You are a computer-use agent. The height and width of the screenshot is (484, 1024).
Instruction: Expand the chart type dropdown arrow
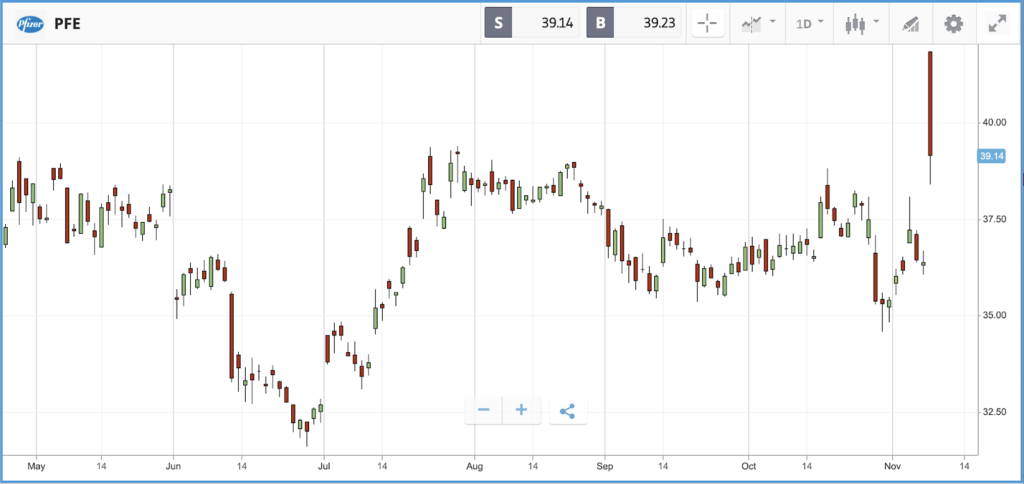(876, 22)
